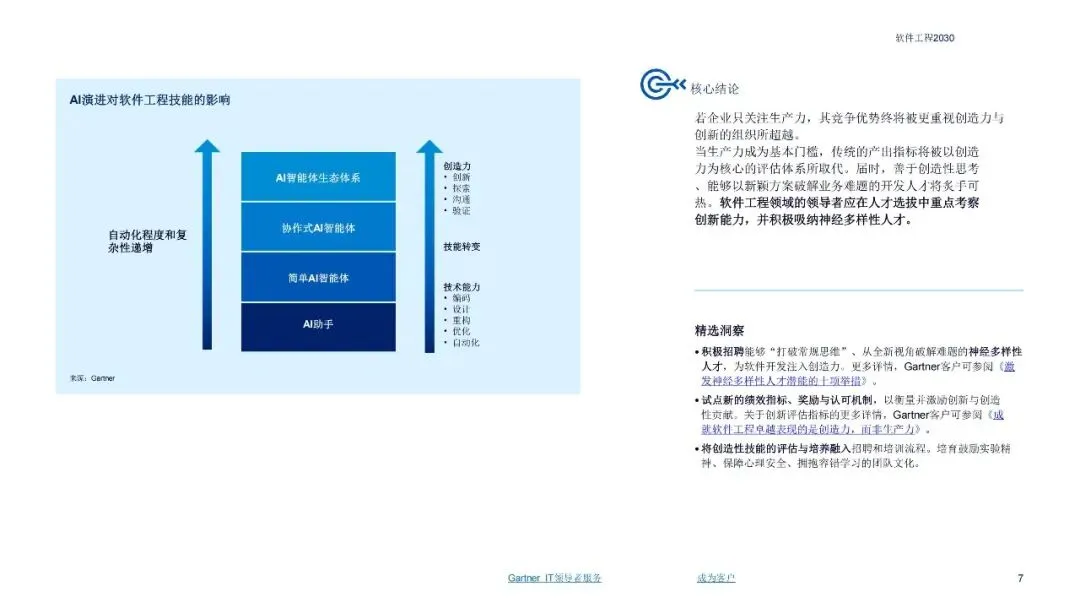This screenshot has width=1080, height=608.
Task: Click the 软件工程2030 header text
Action: (x=924, y=38)
